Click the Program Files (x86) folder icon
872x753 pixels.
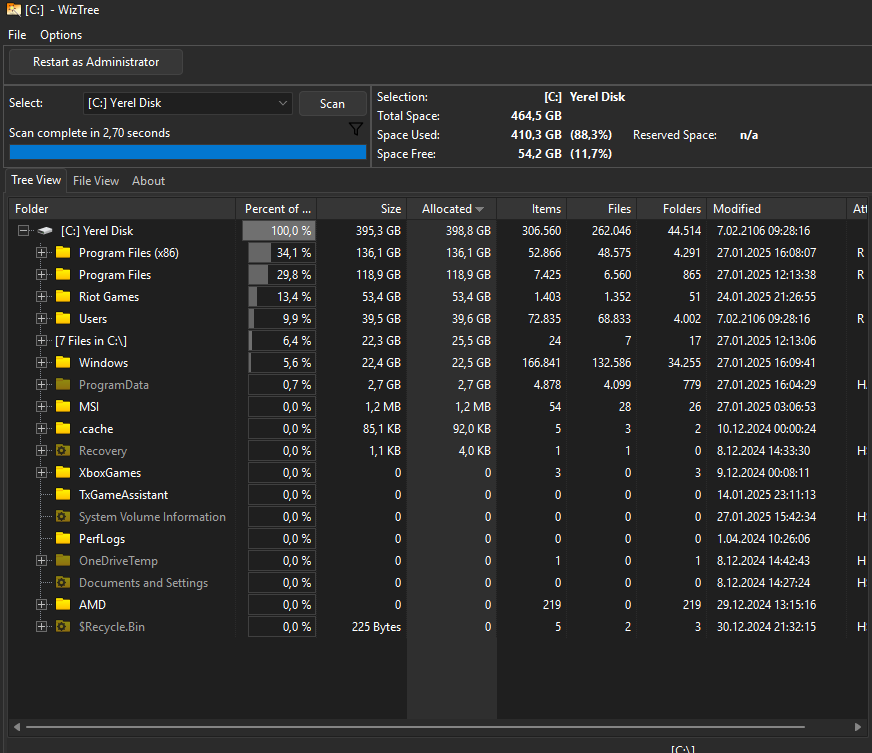[x=63, y=252]
